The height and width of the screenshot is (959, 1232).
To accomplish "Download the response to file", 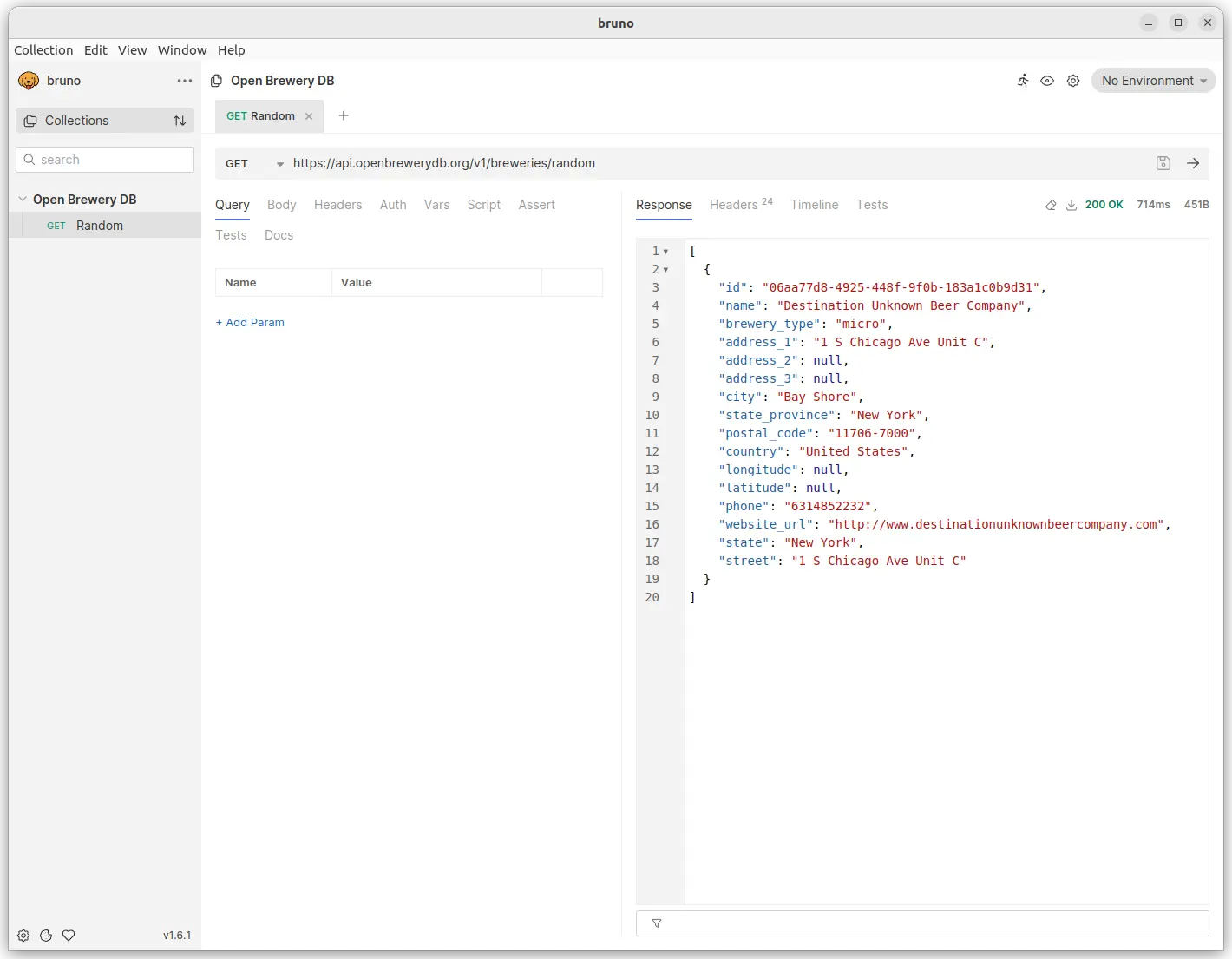I will click(1071, 205).
